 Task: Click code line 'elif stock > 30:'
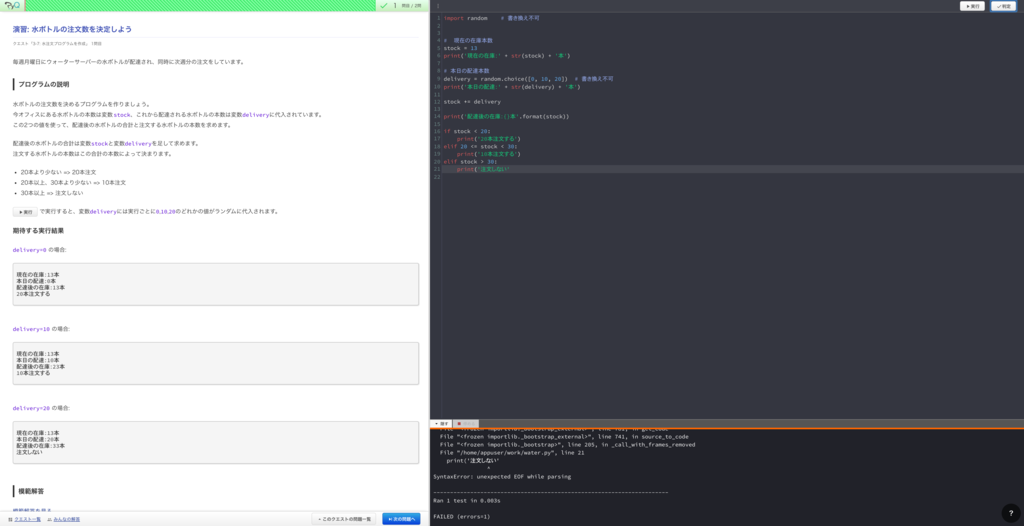[470, 161]
